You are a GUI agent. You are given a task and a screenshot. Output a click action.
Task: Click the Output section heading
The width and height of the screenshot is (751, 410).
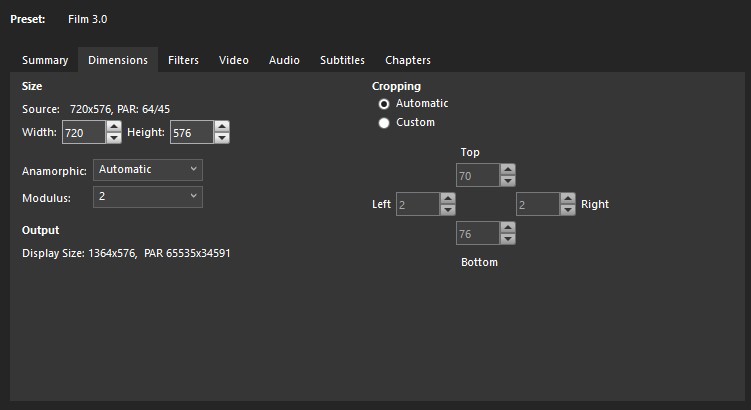click(41, 230)
